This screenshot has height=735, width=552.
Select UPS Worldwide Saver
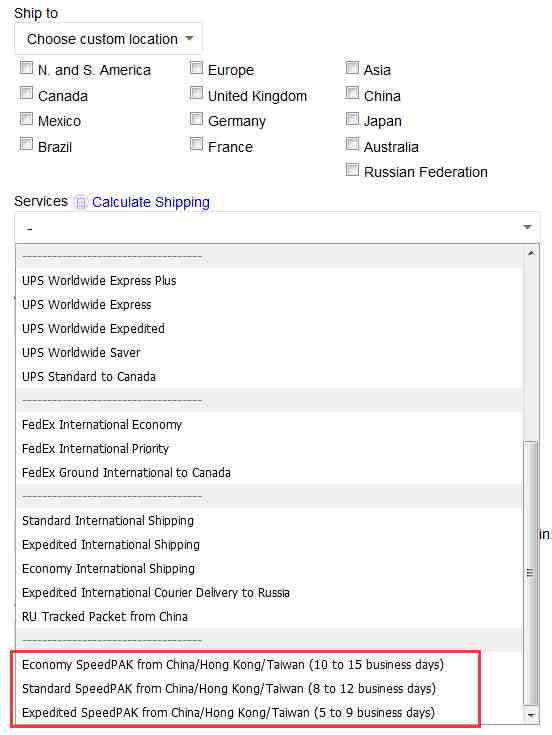click(269, 352)
